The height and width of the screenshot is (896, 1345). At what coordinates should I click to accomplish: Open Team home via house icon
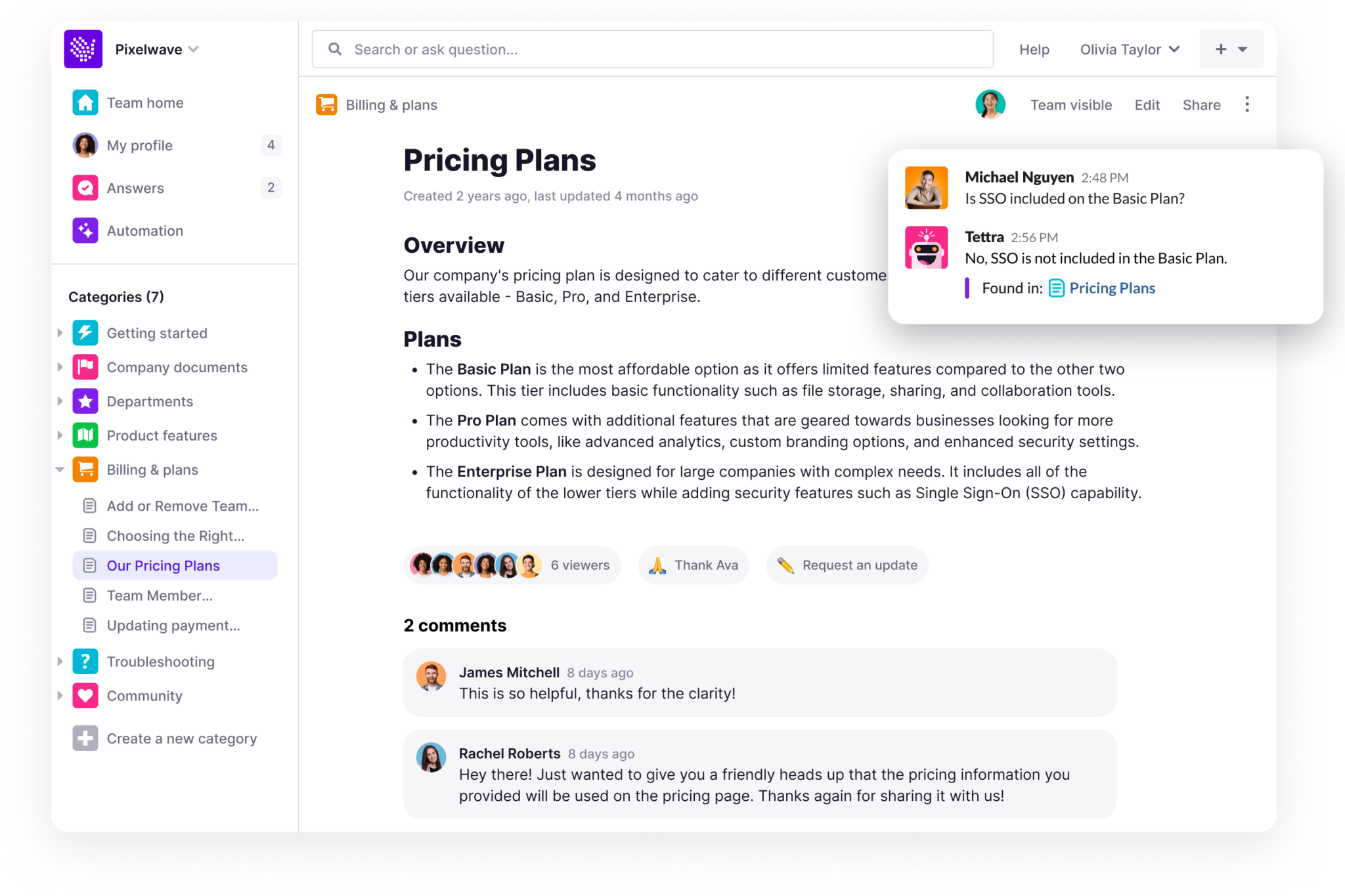[85, 102]
